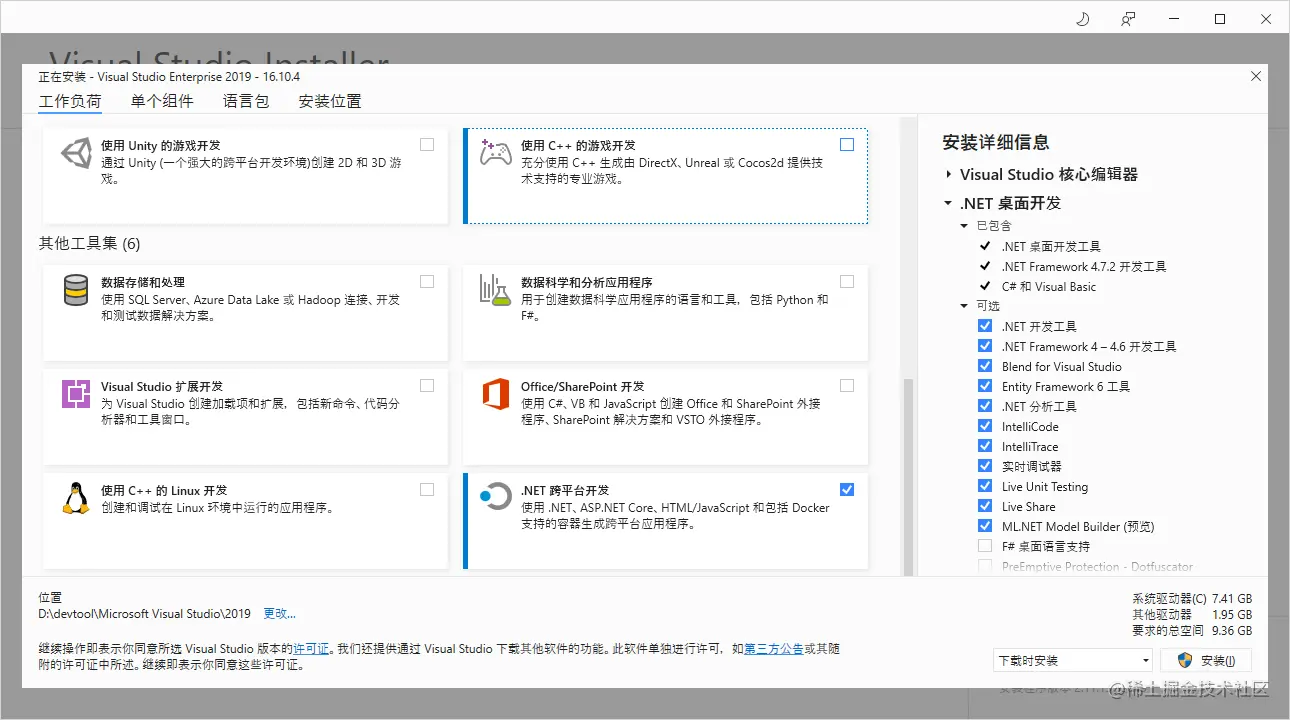Uncheck Blend for Visual Studio option
1290x720 pixels.
pos(984,366)
